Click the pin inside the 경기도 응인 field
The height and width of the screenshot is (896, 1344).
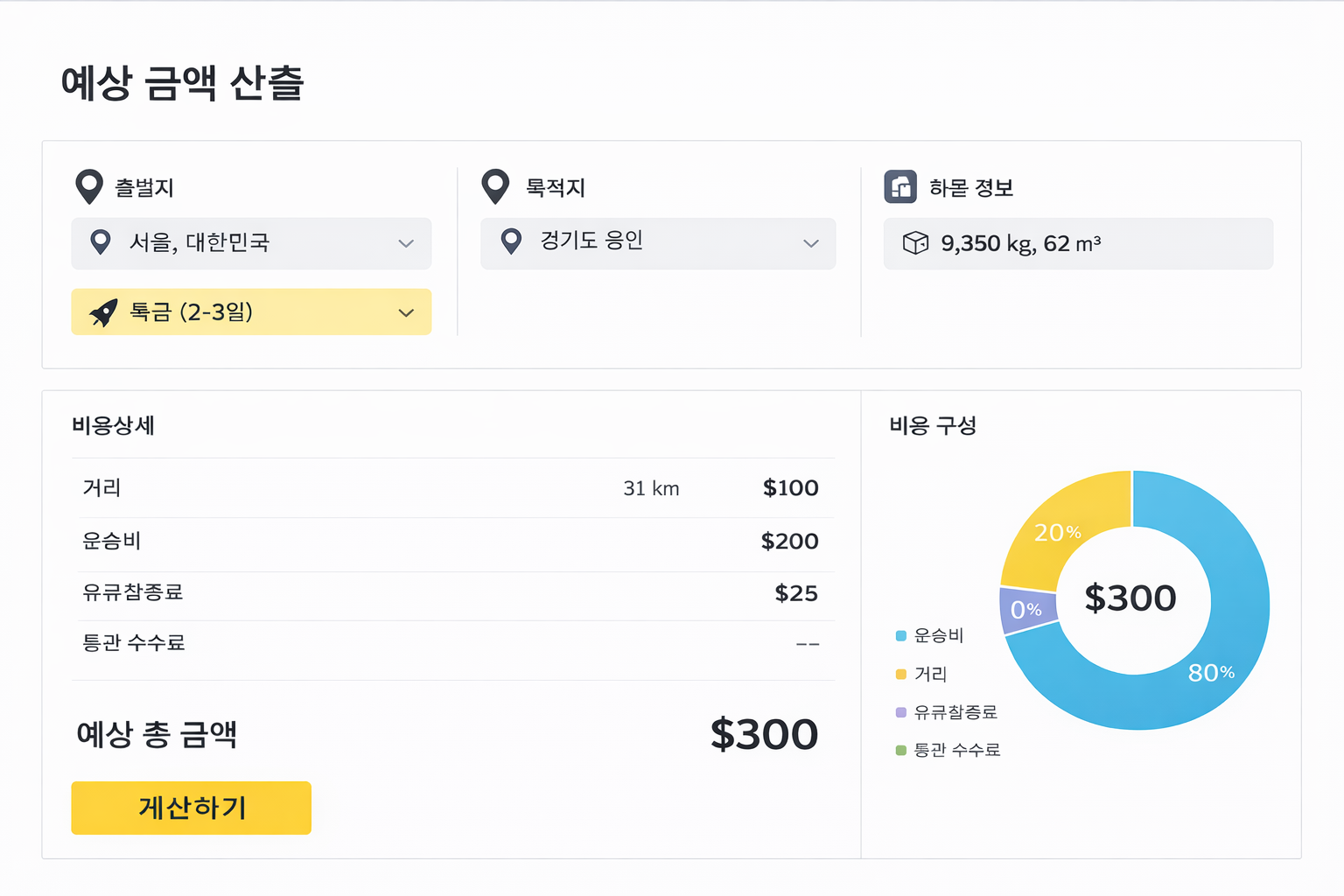pos(511,241)
